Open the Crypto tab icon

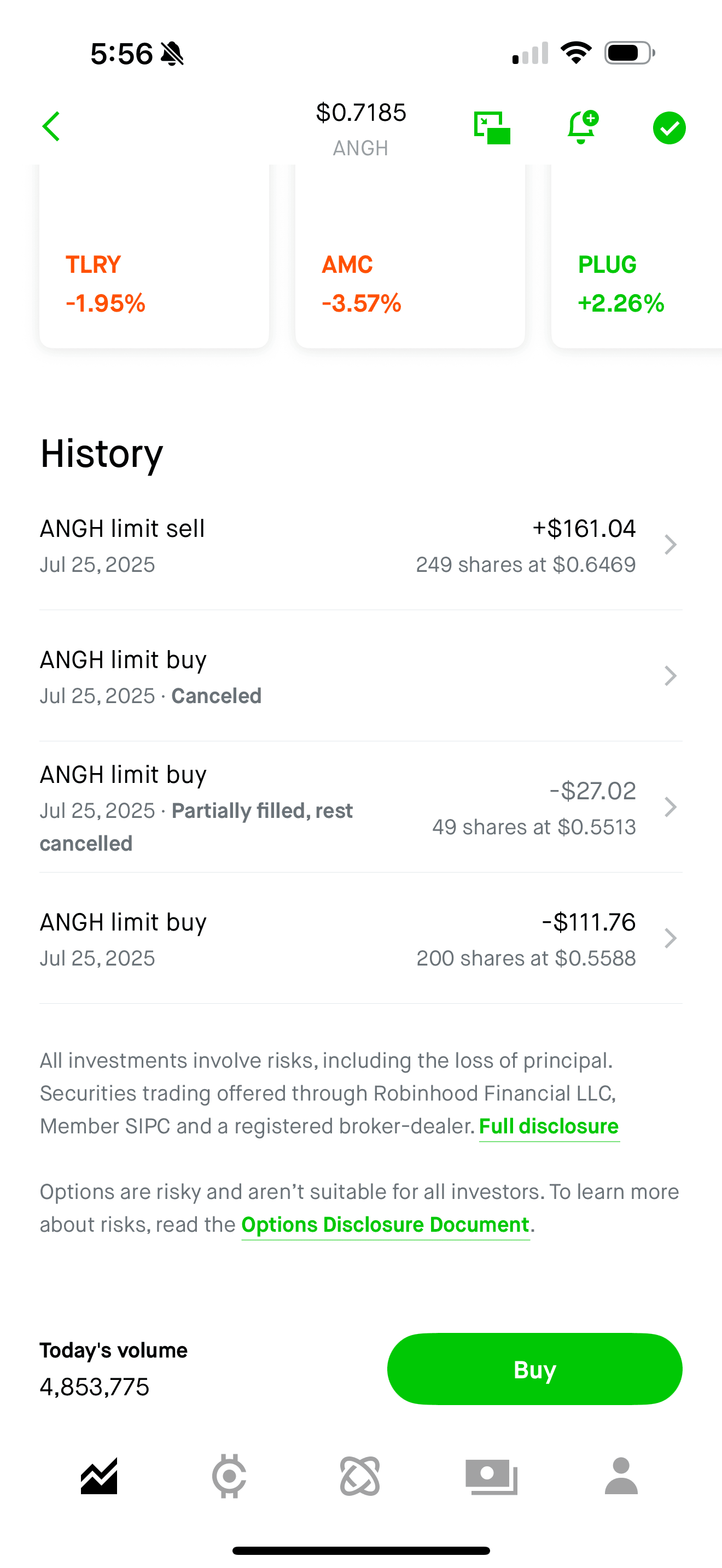click(230, 1476)
